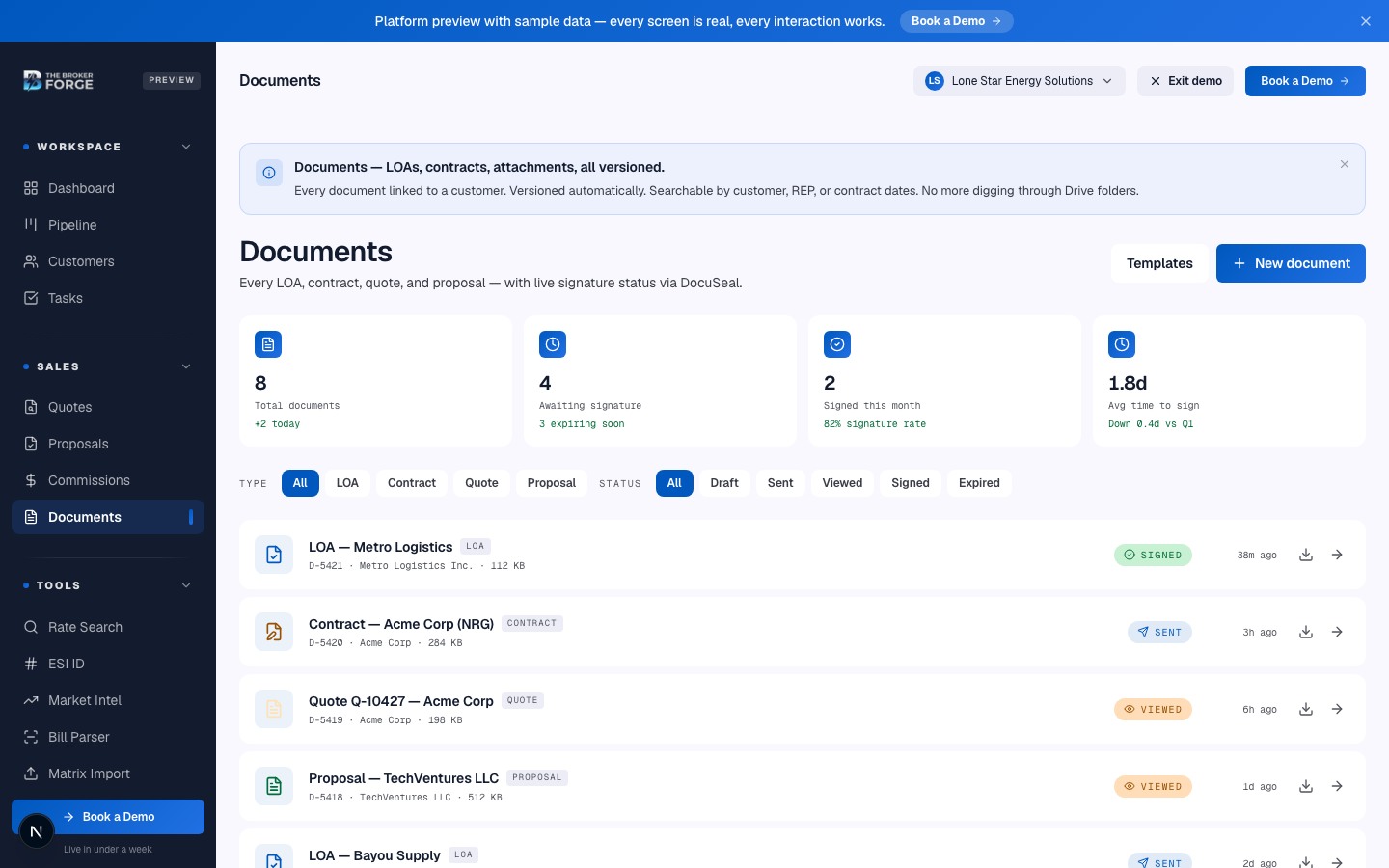Open Customers in the sidebar
Screen dimensions: 1389x868
(108, 261)
